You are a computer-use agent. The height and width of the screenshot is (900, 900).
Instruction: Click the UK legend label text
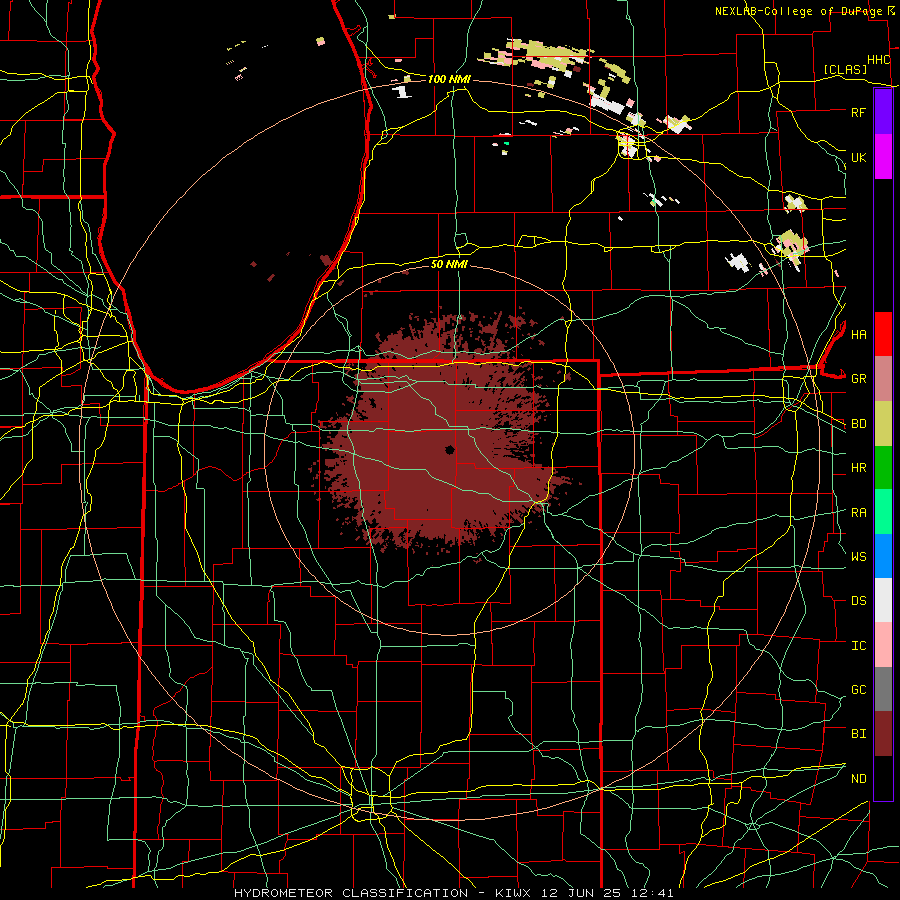tap(858, 157)
